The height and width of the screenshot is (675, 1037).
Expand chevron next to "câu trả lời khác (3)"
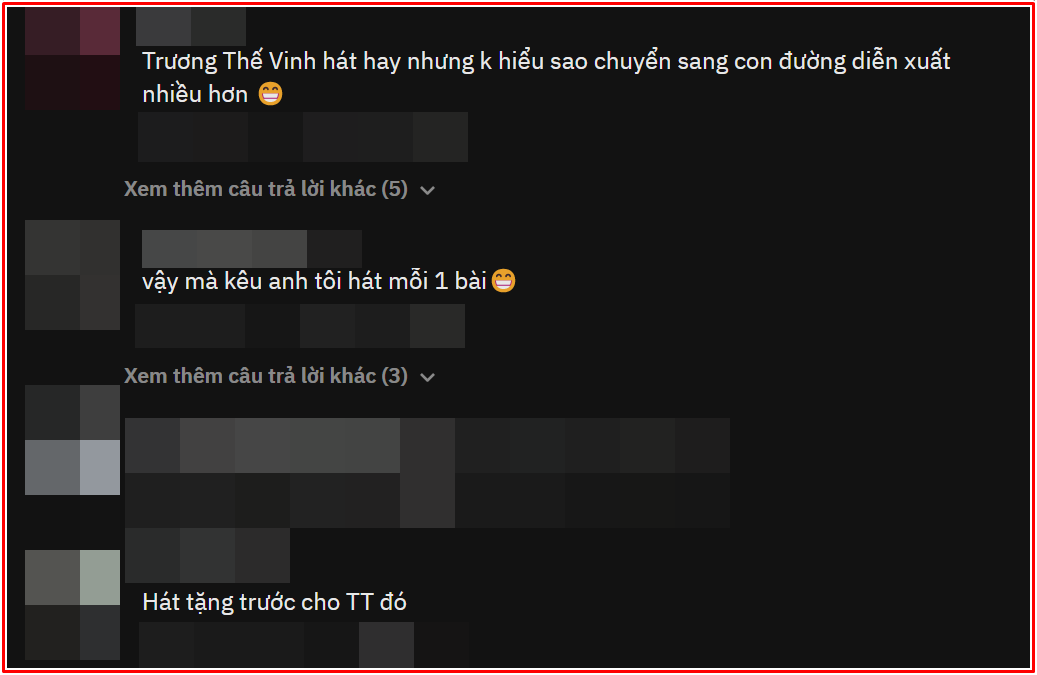pyautogui.click(x=428, y=377)
